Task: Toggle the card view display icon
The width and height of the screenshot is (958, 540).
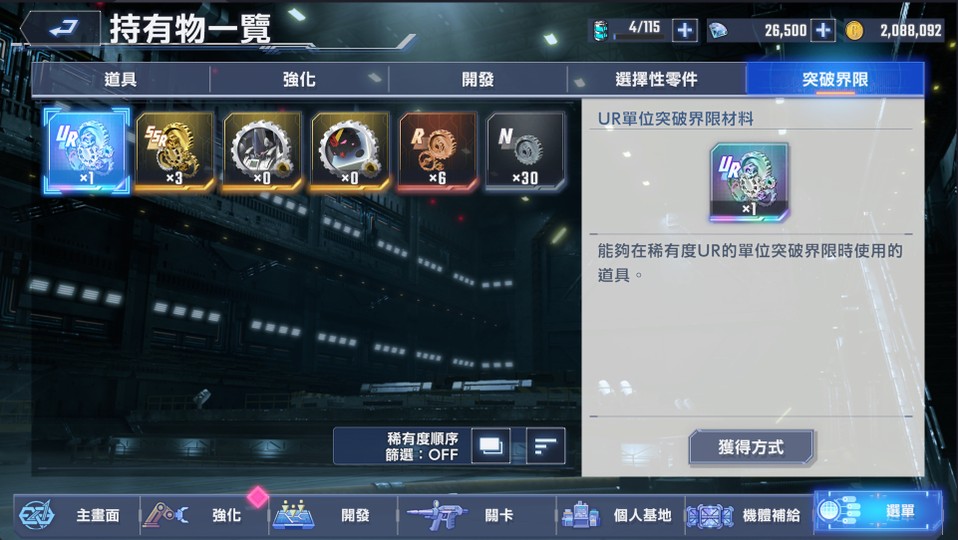Action: point(491,446)
